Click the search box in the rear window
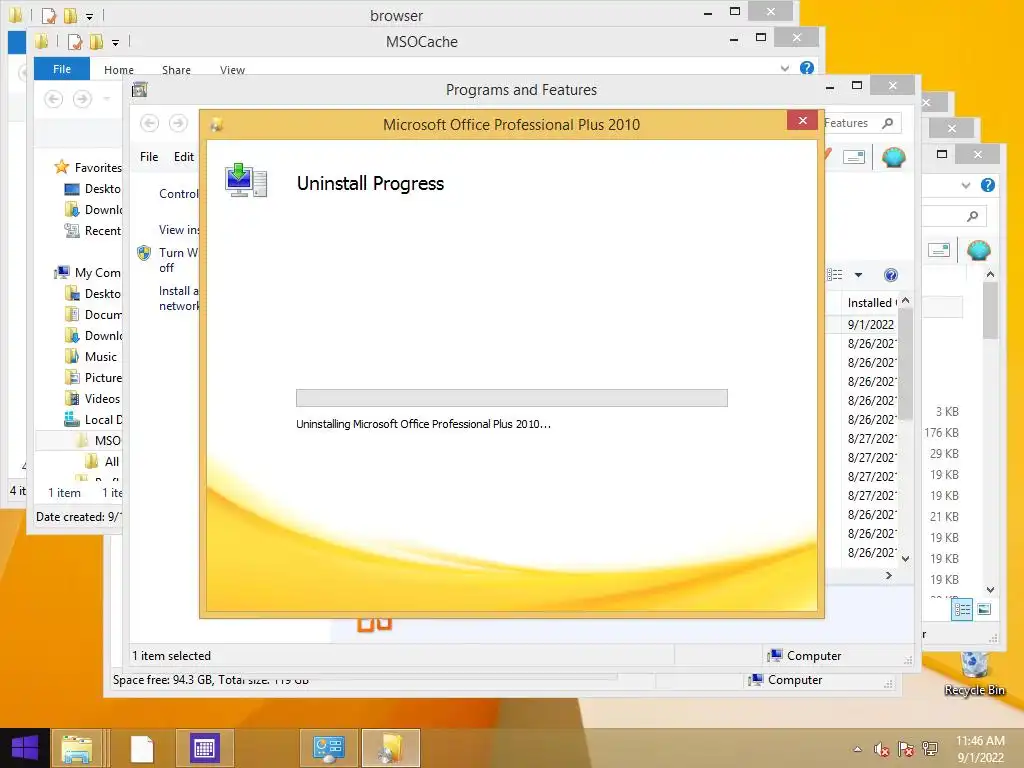This screenshot has height=768, width=1024. 953,216
